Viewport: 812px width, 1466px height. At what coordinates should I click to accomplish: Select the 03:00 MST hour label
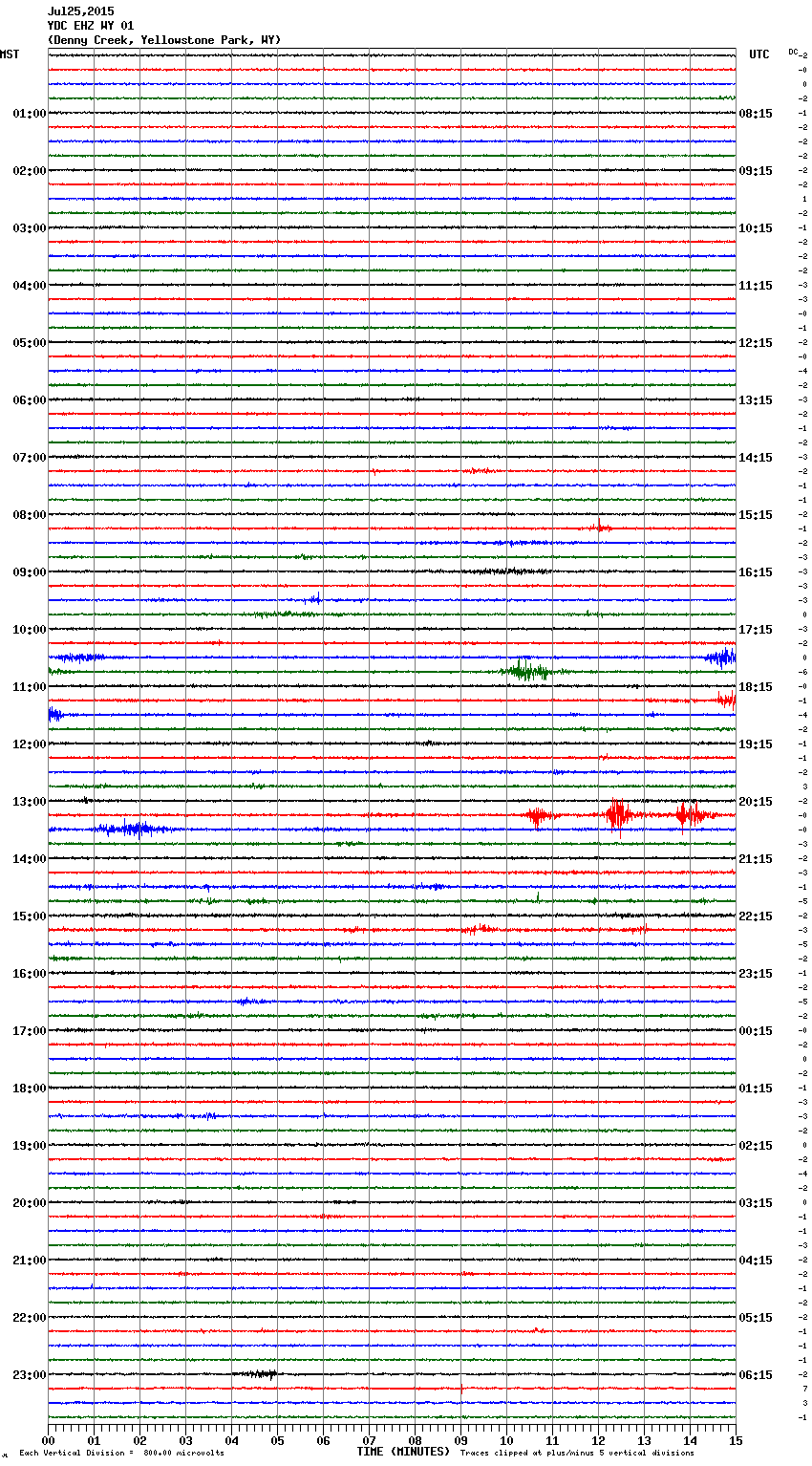pos(30,228)
